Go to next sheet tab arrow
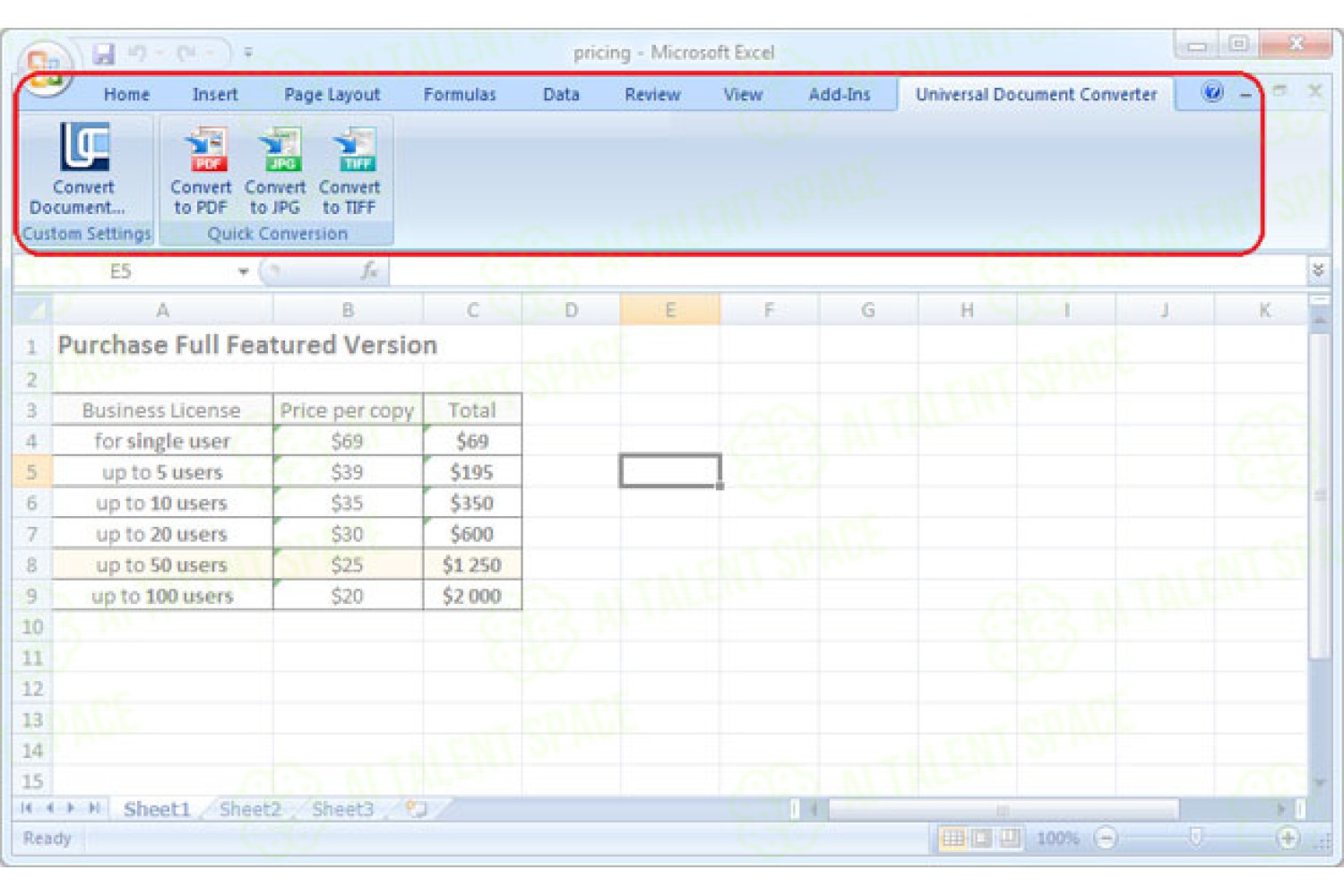The image size is (1344, 896). (71, 808)
